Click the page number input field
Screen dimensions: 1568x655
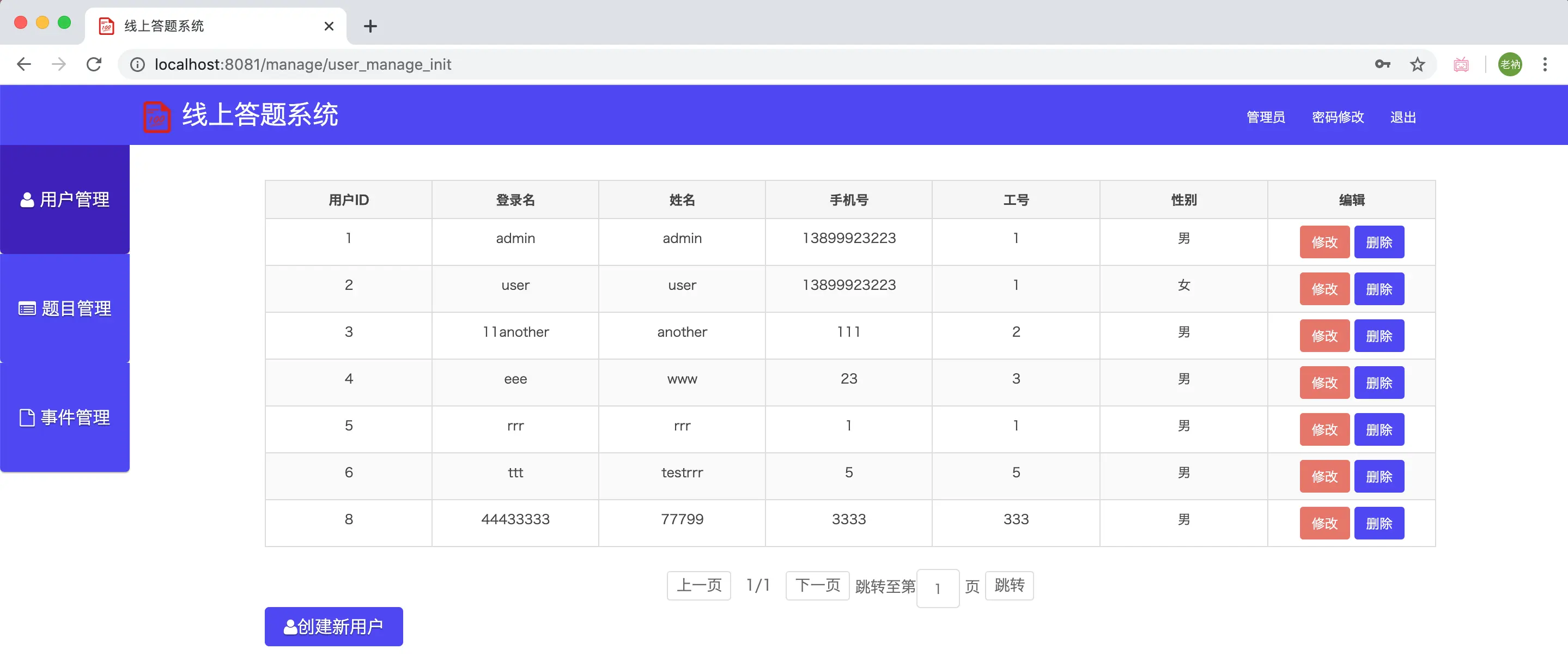[x=938, y=588]
